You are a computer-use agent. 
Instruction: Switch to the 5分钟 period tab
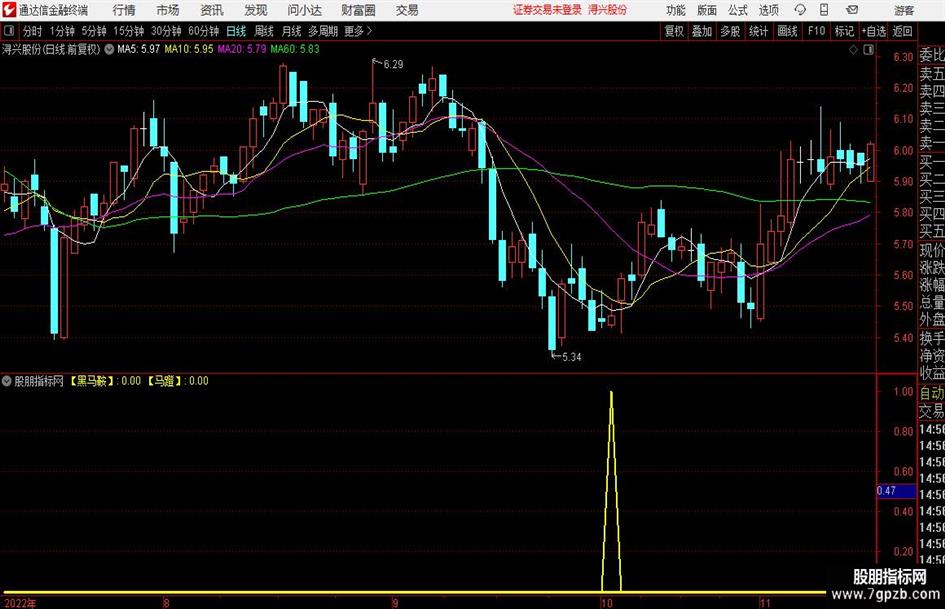[94, 31]
